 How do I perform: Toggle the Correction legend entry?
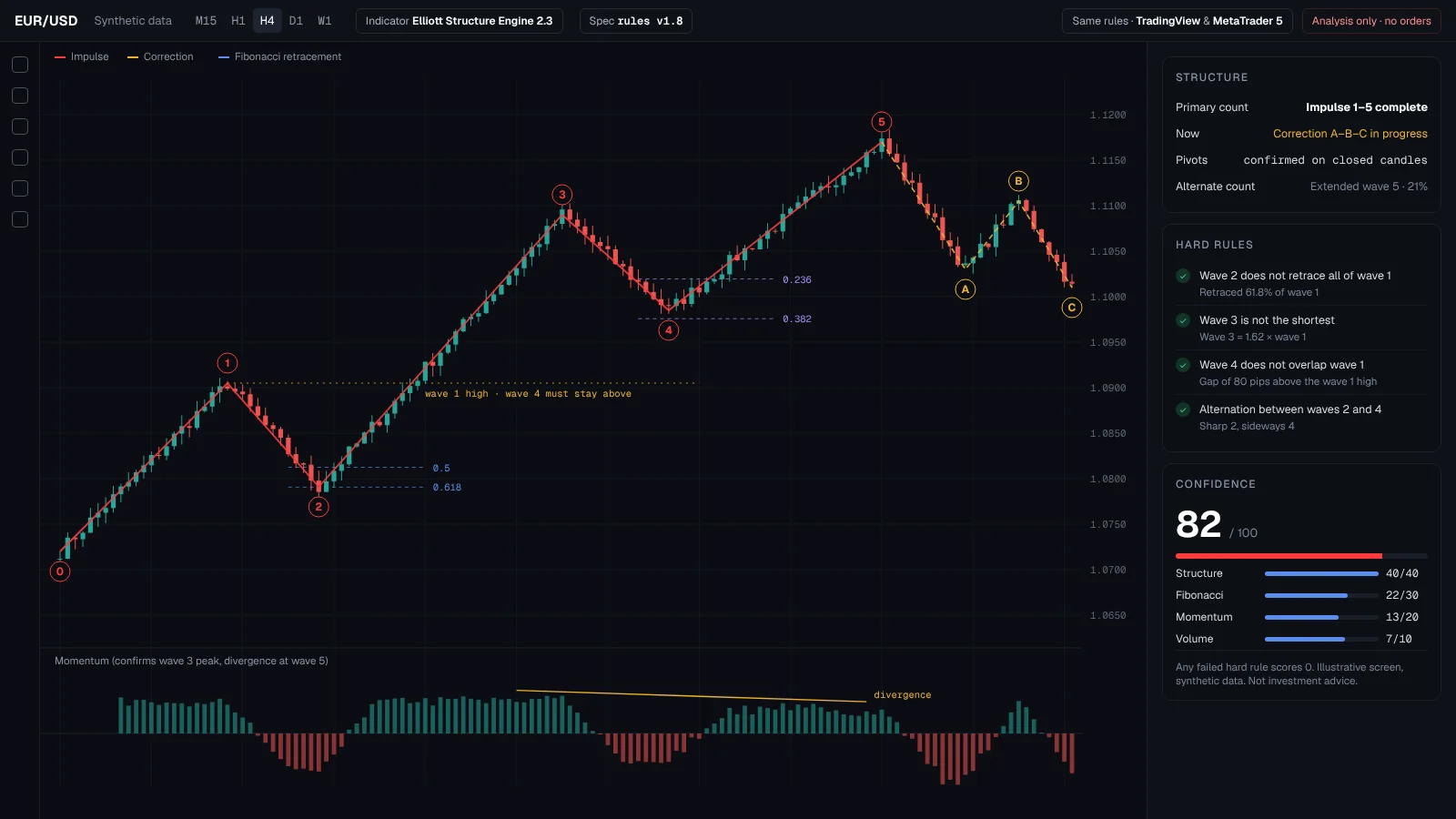[160, 56]
